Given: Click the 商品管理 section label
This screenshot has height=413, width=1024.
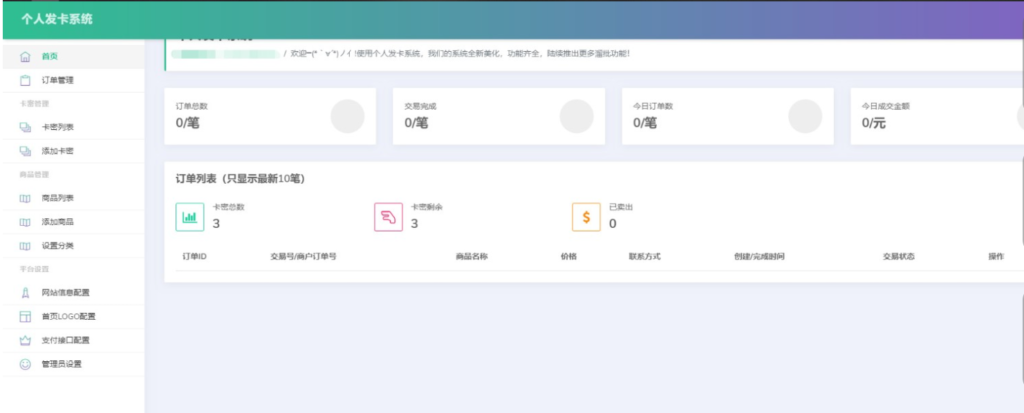Looking at the screenshot, I should pyautogui.click(x=34, y=174).
